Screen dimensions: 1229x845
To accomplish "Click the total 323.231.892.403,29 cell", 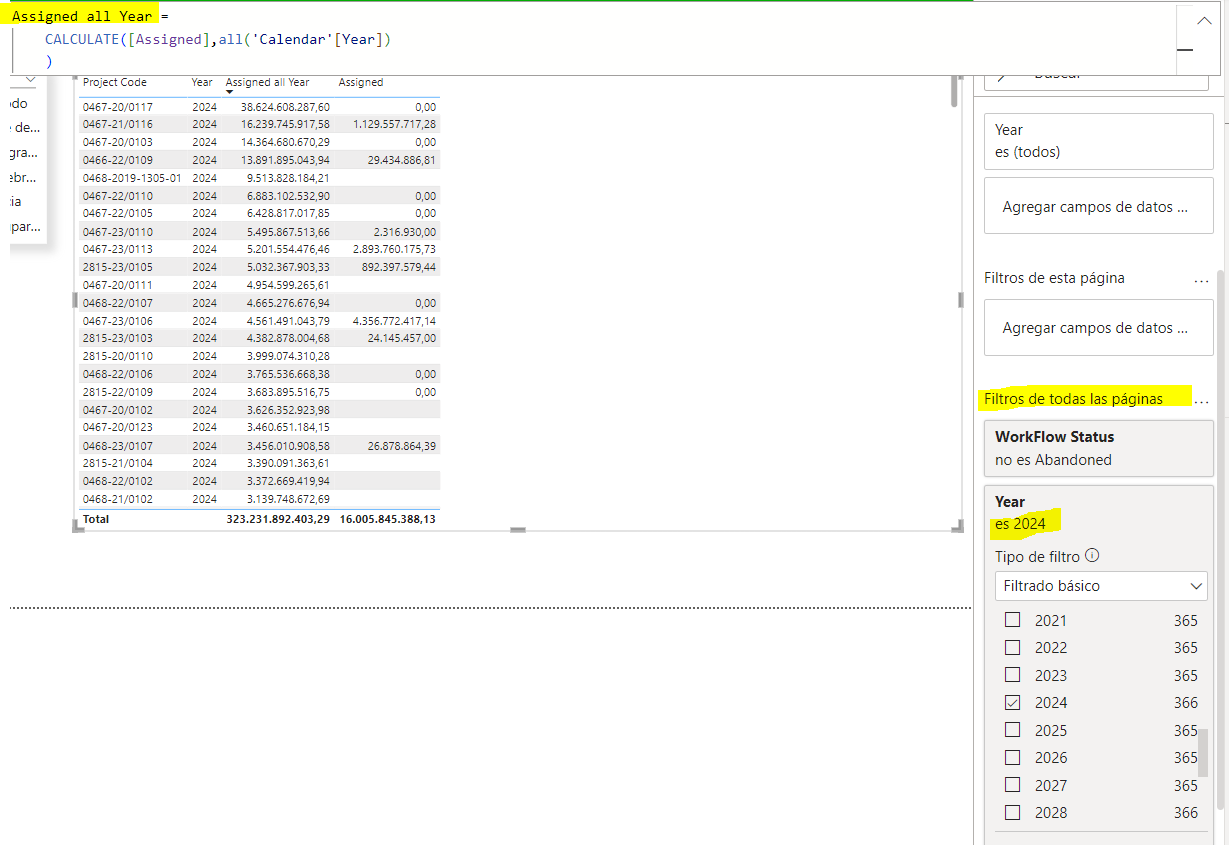I will [x=278, y=519].
